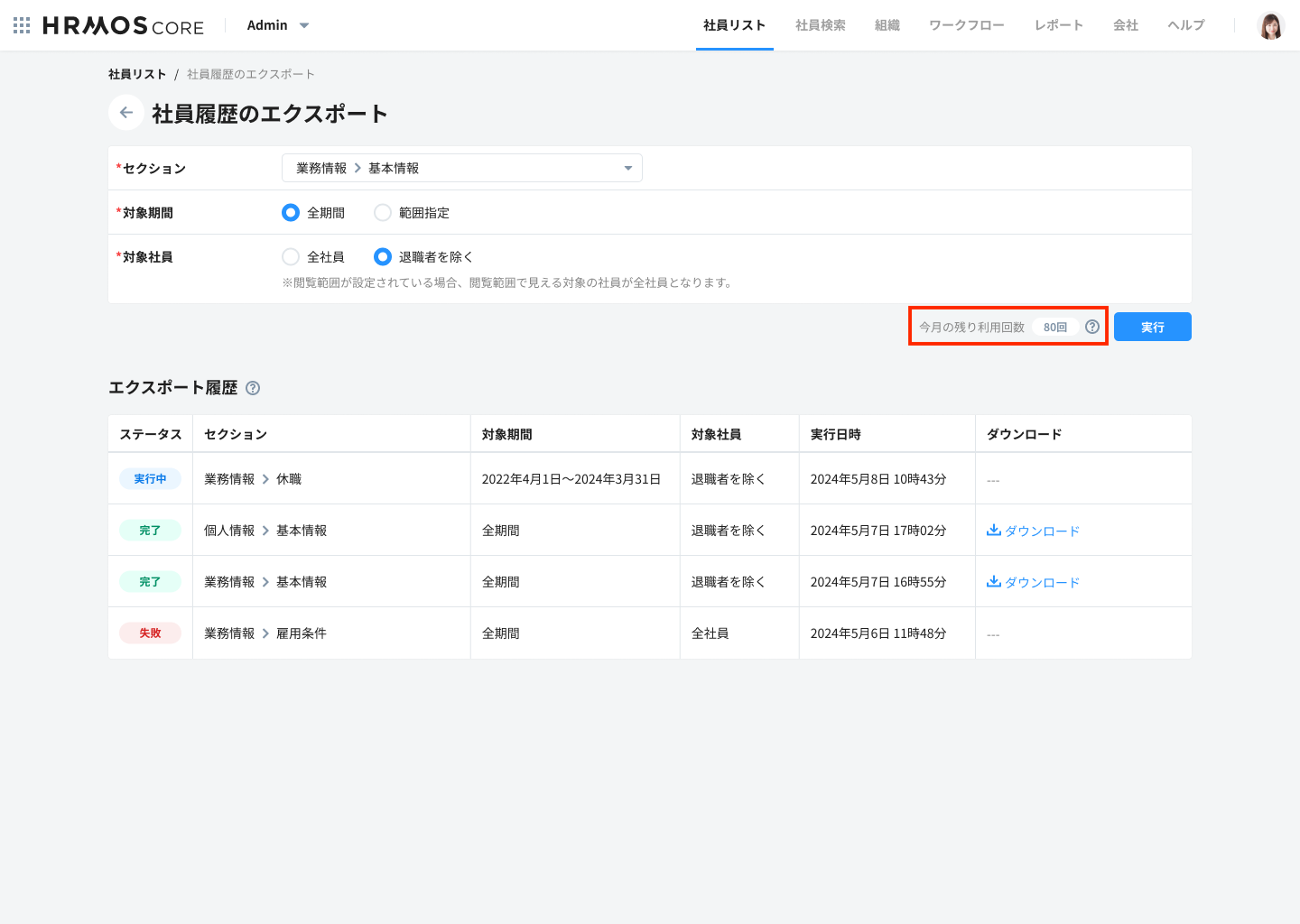Select the 範囲指定 radio button

(x=383, y=213)
